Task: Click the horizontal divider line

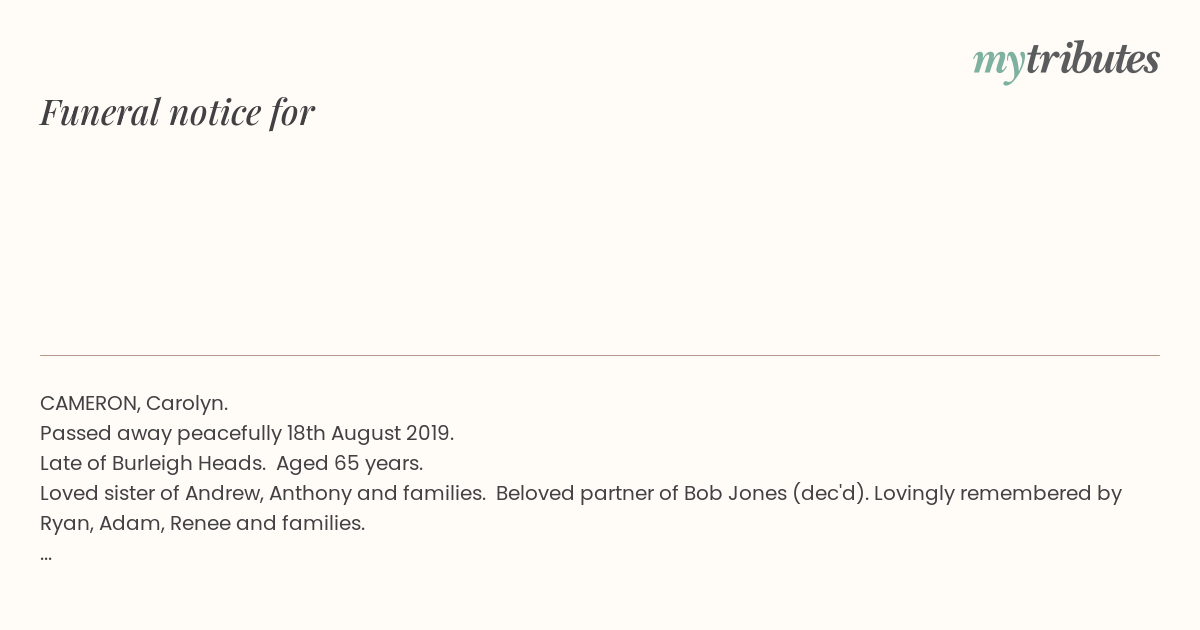Action: [x=600, y=355]
